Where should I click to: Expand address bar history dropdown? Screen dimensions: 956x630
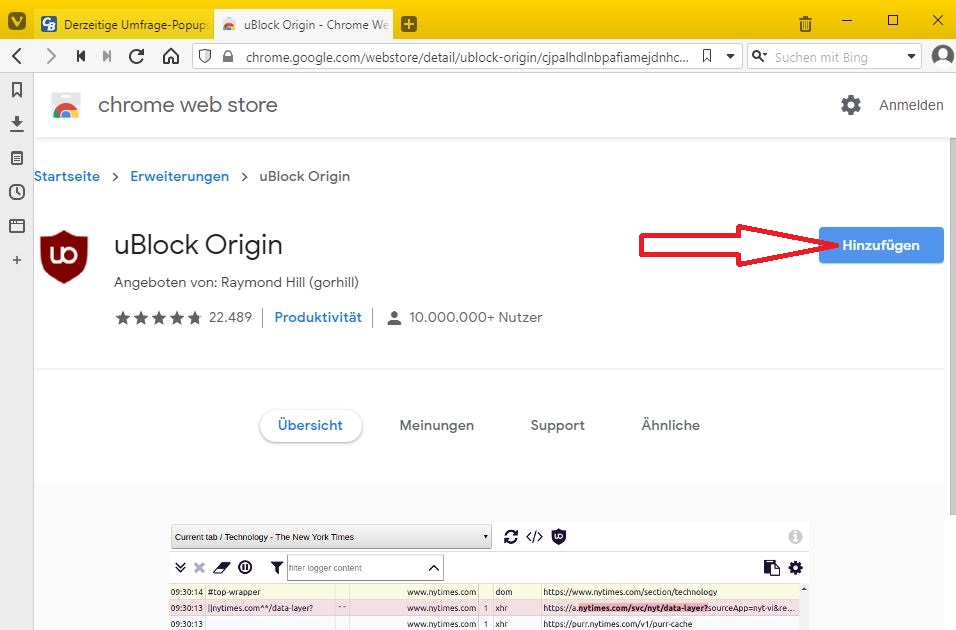(x=730, y=57)
